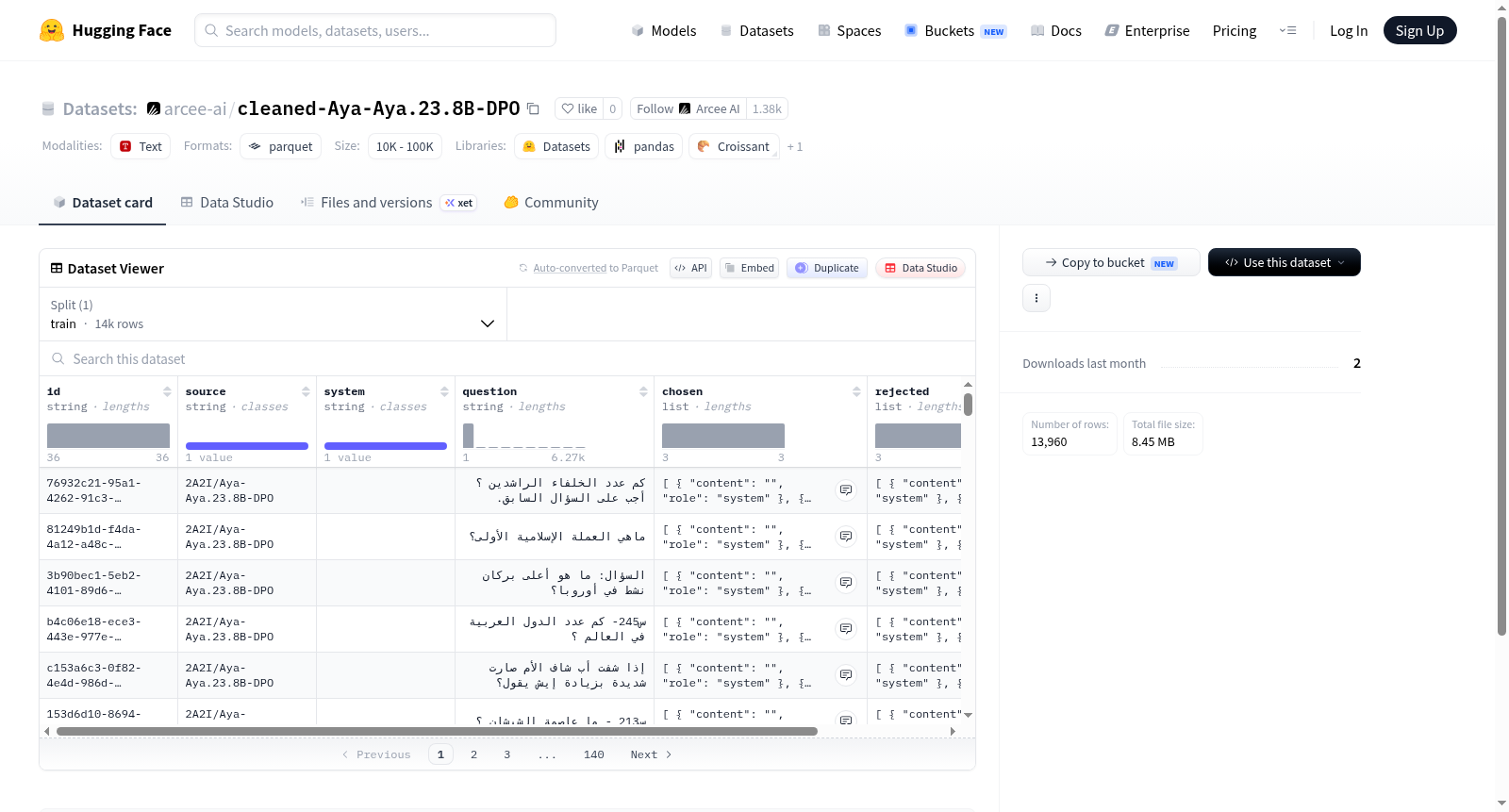Click Copy to bucket button
Viewport: 1509px width, 812px height.
pos(1111,262)
